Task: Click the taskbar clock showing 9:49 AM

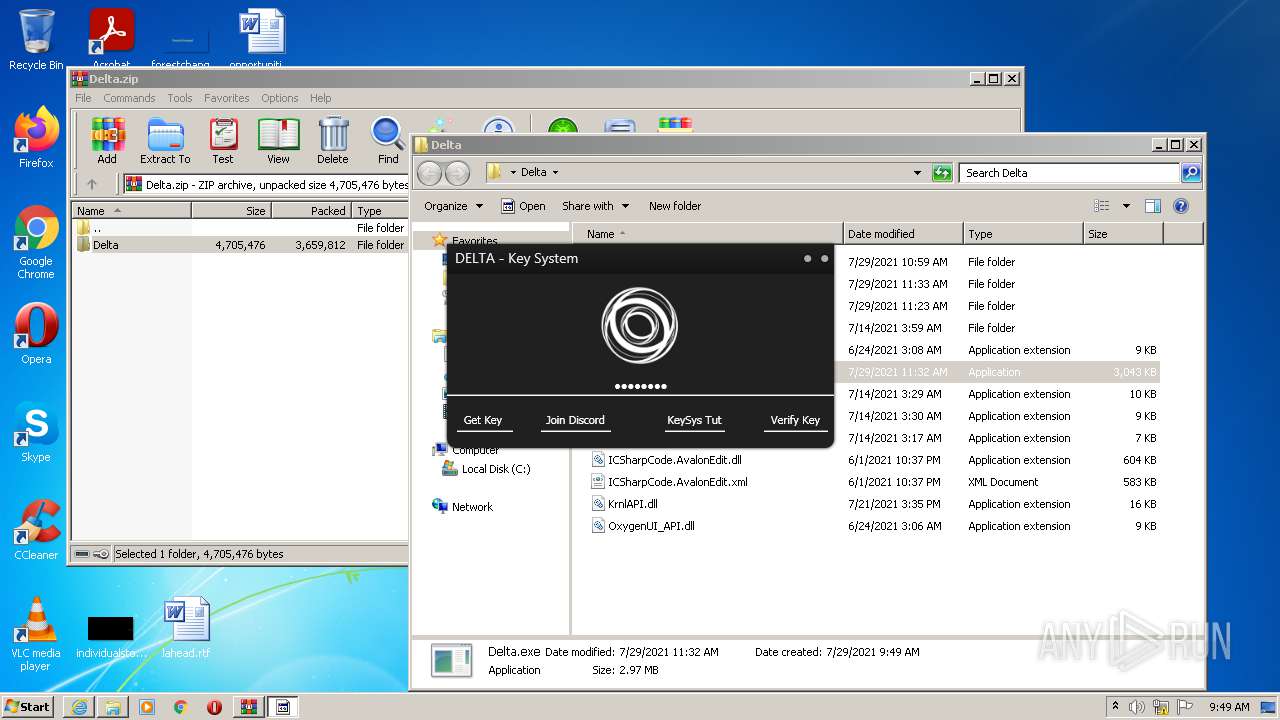Action: tap(1229, 707)
